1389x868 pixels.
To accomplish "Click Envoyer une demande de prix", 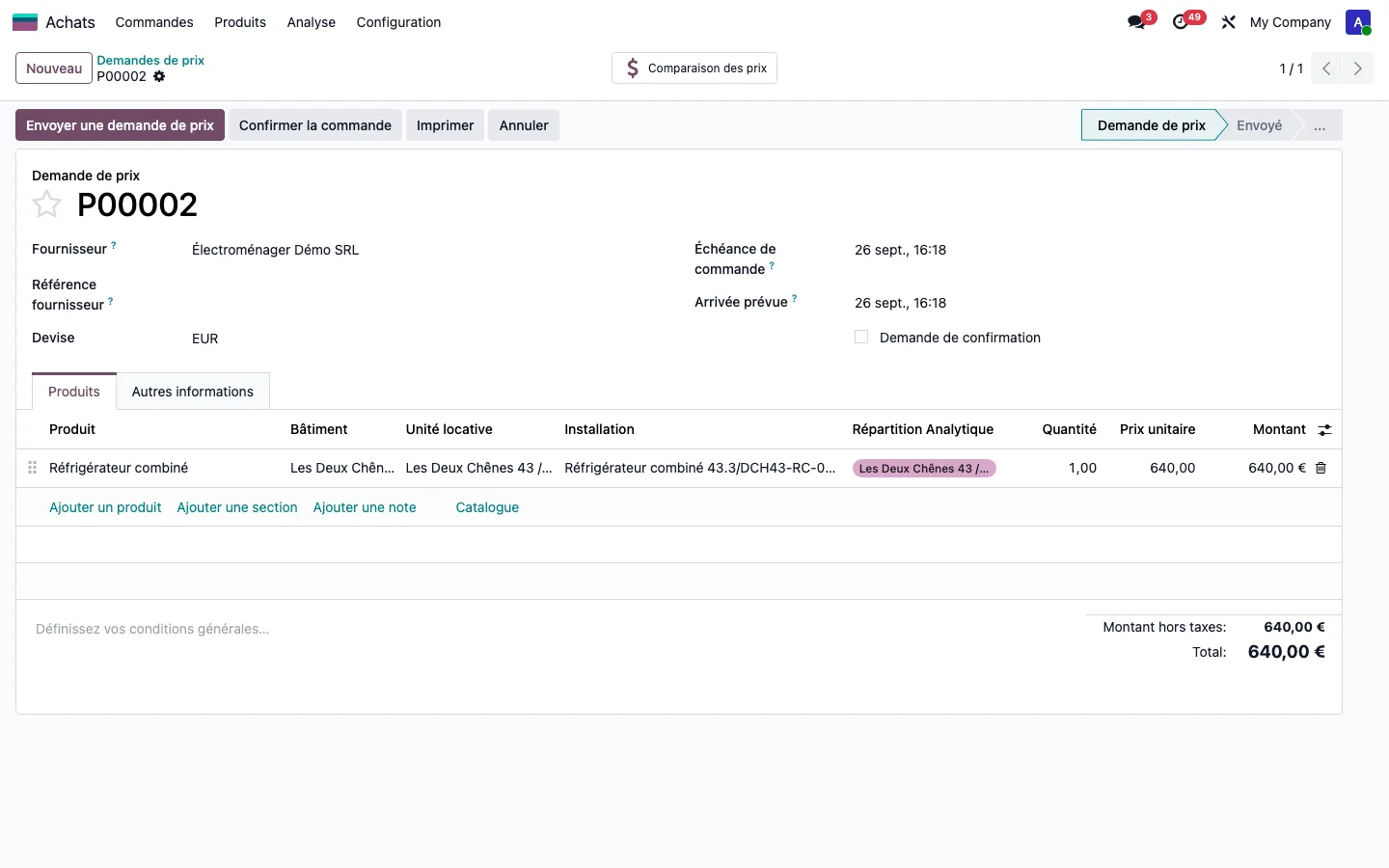I will tap(120, 125).
